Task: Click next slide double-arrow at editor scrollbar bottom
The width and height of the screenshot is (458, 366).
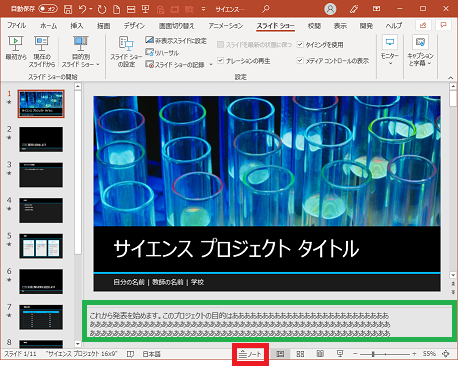Action: point(453,292)
